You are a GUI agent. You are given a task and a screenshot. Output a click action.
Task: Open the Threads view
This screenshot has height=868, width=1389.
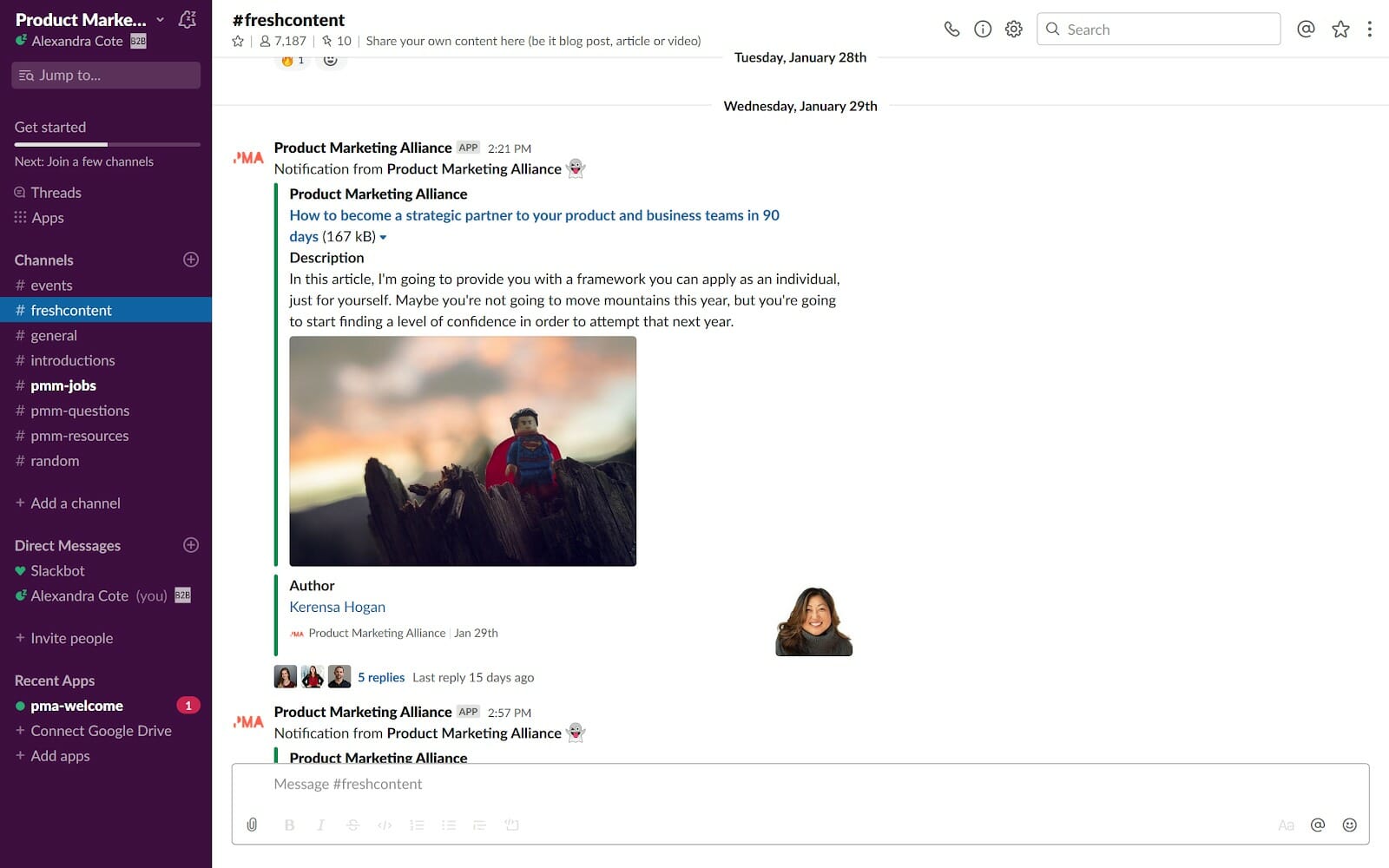[56, 192]
